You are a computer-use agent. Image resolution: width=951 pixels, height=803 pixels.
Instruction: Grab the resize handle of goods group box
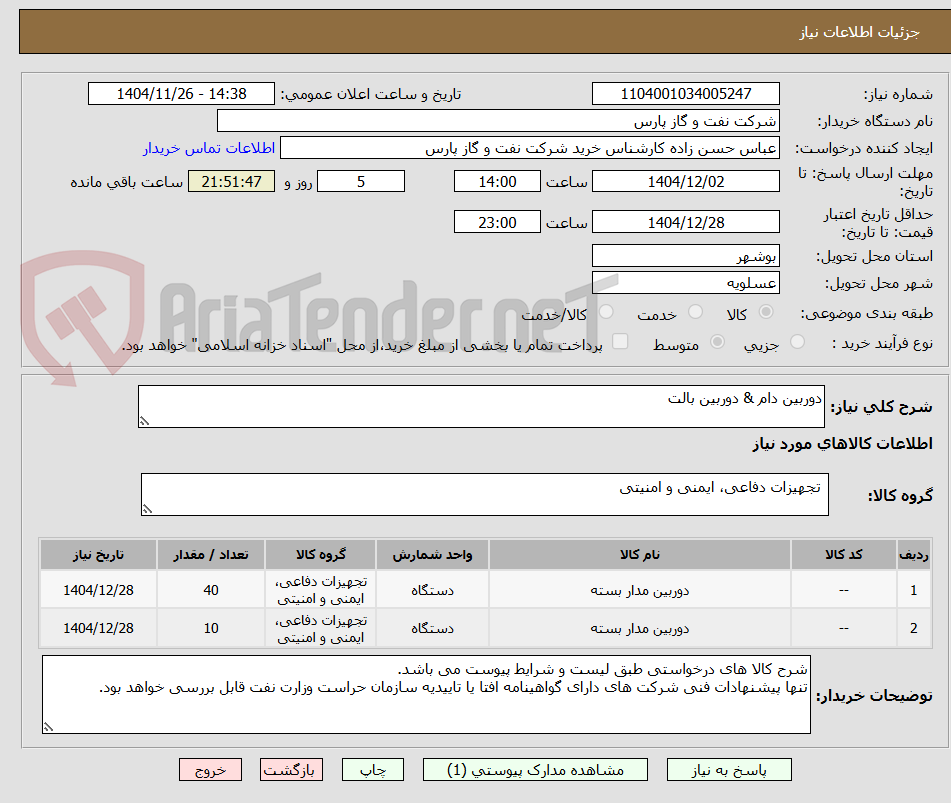(x=147, y=509)
